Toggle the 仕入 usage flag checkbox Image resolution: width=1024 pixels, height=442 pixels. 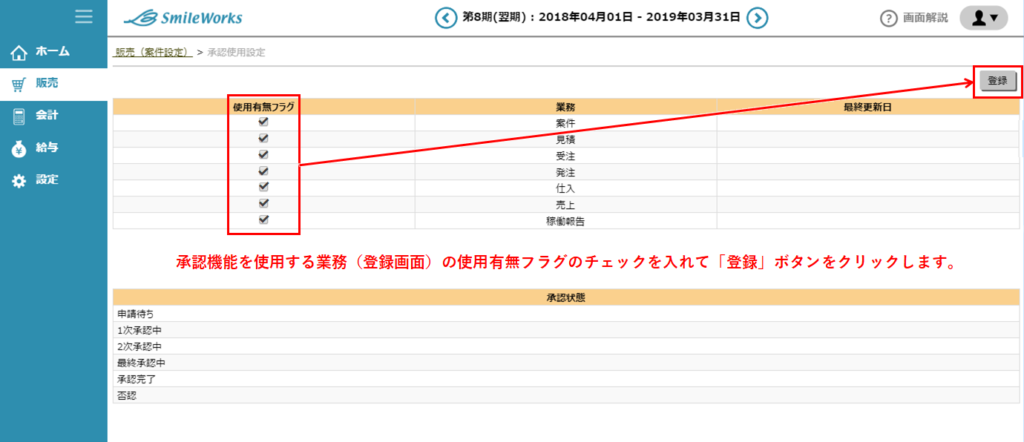click(264, 187)
